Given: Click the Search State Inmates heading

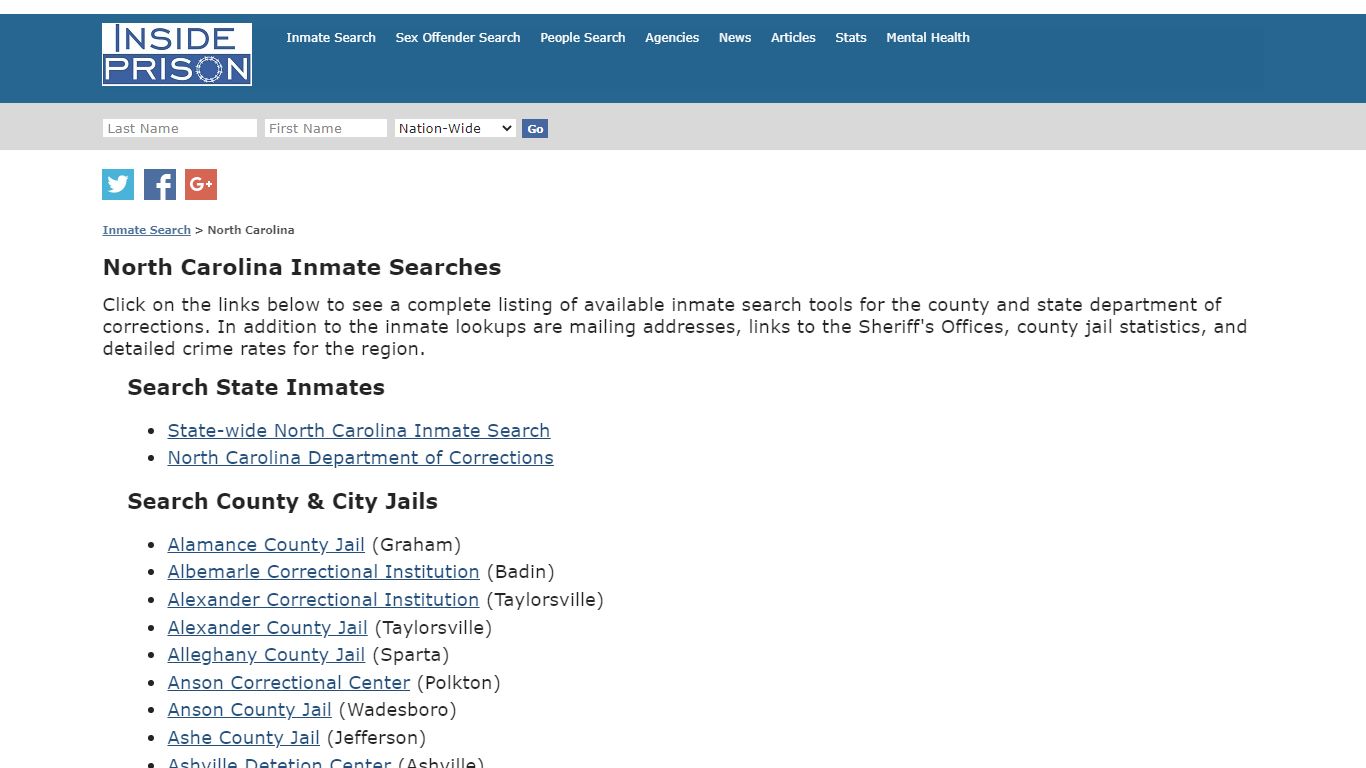Looking at the screenshot, I should pyautogui.click(x=256, y=387).
